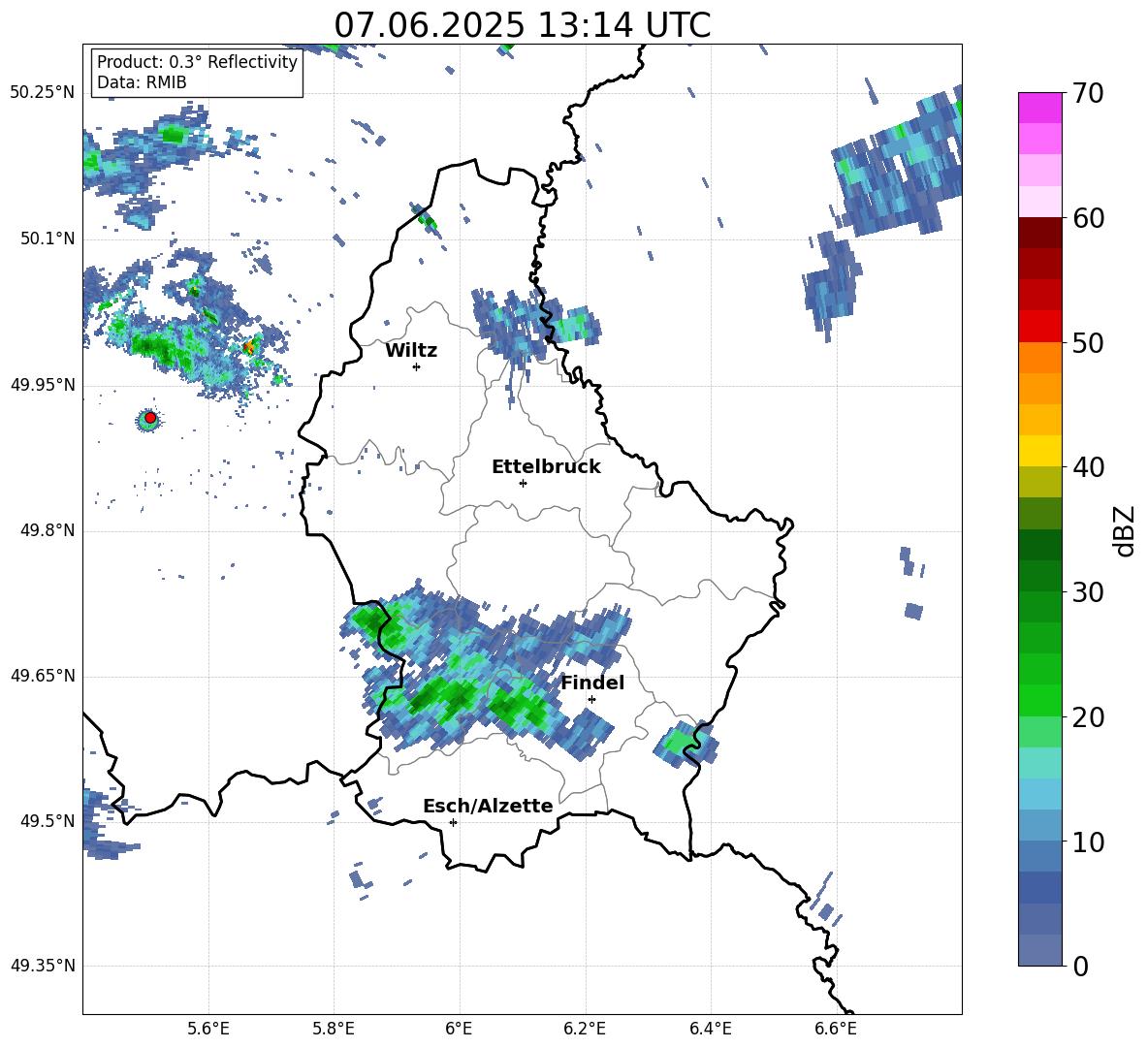Pick the dark maroon colorbar swatch below 60
The image size is (1148, 1048).
tap(1040, 233)
